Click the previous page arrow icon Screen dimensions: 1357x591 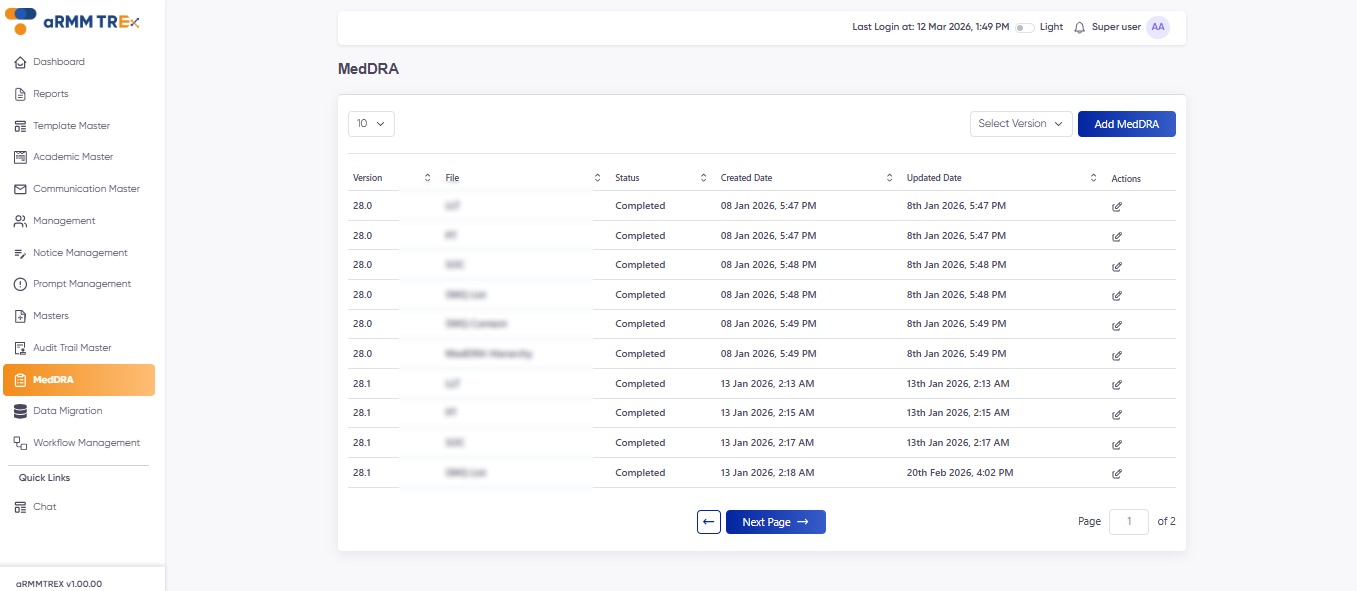click(709, 522)
